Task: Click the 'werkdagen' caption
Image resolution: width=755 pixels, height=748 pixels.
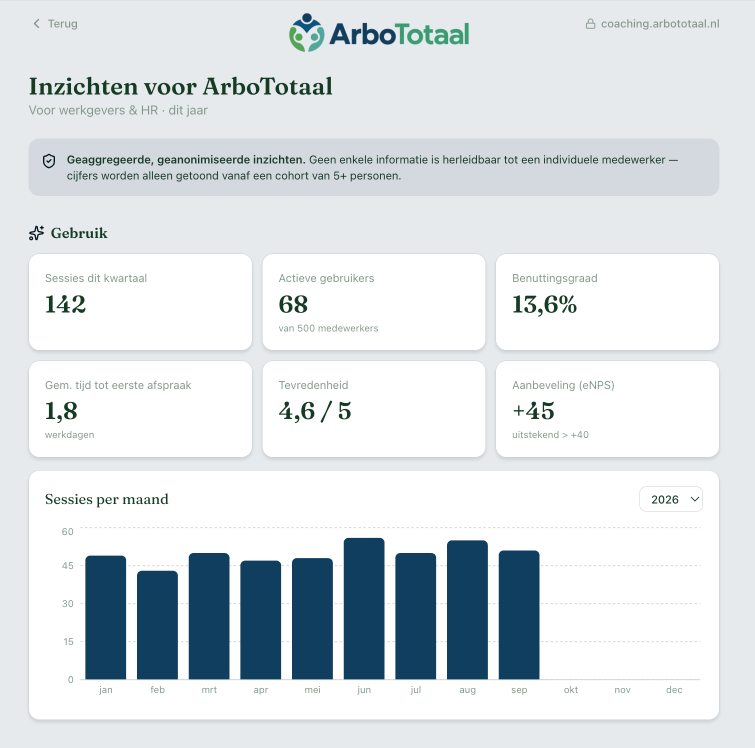Action: [70, 434]
